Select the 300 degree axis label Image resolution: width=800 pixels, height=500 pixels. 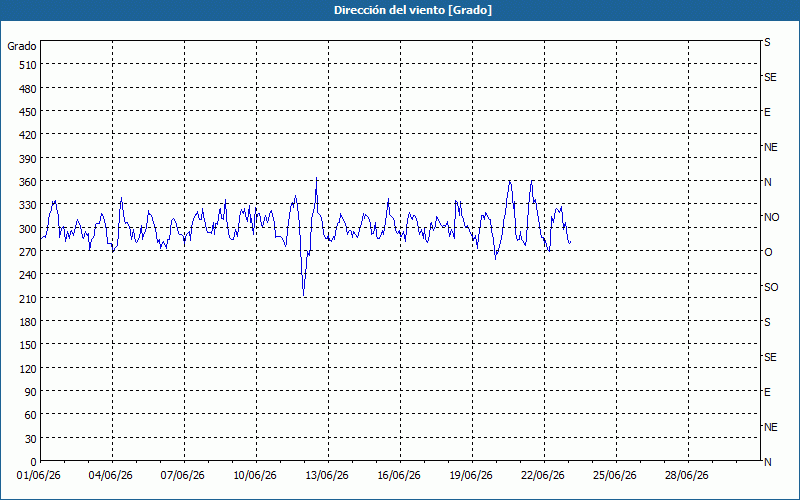pyautogui.click(x=28, y=229)
